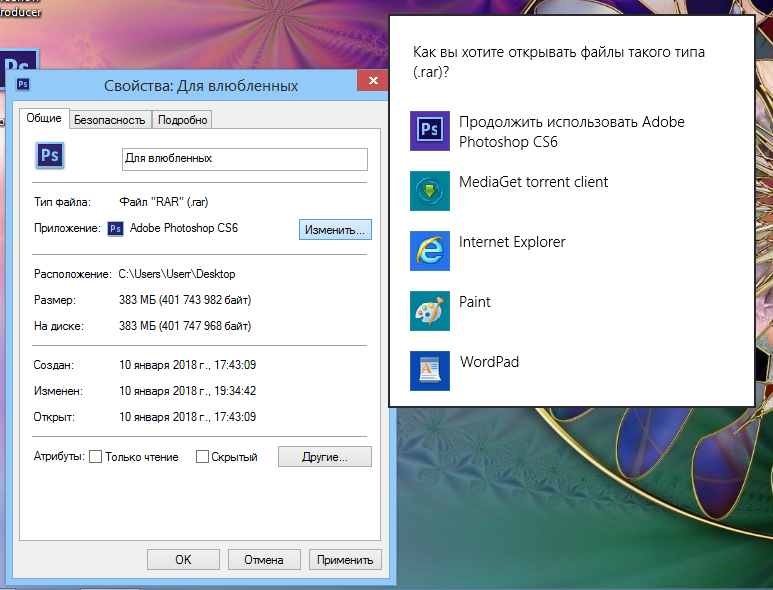This screenshot has width=773, height=590.
Task: Click the MediaGet torrent client icon
Action: 429,191
